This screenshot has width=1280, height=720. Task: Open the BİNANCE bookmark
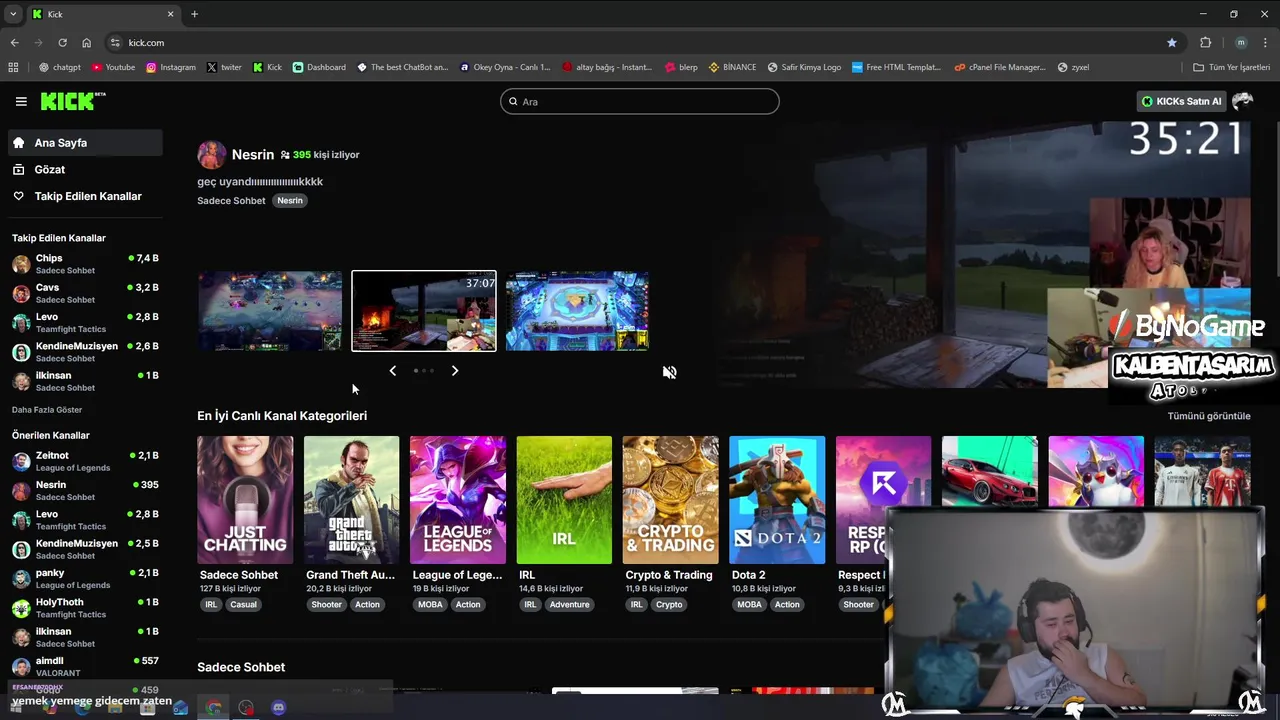(732, 67)
